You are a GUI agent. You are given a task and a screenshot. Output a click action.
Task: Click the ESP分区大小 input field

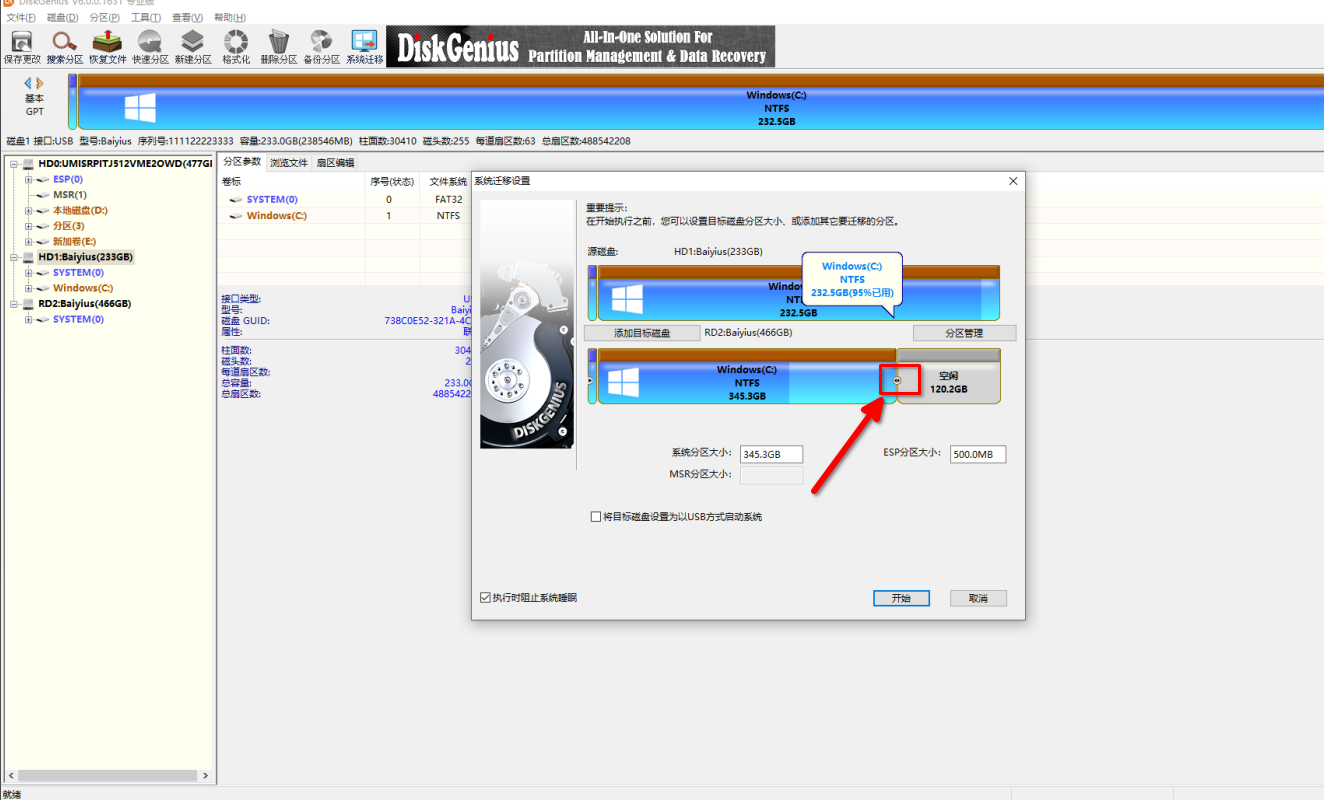pos(977,454)
